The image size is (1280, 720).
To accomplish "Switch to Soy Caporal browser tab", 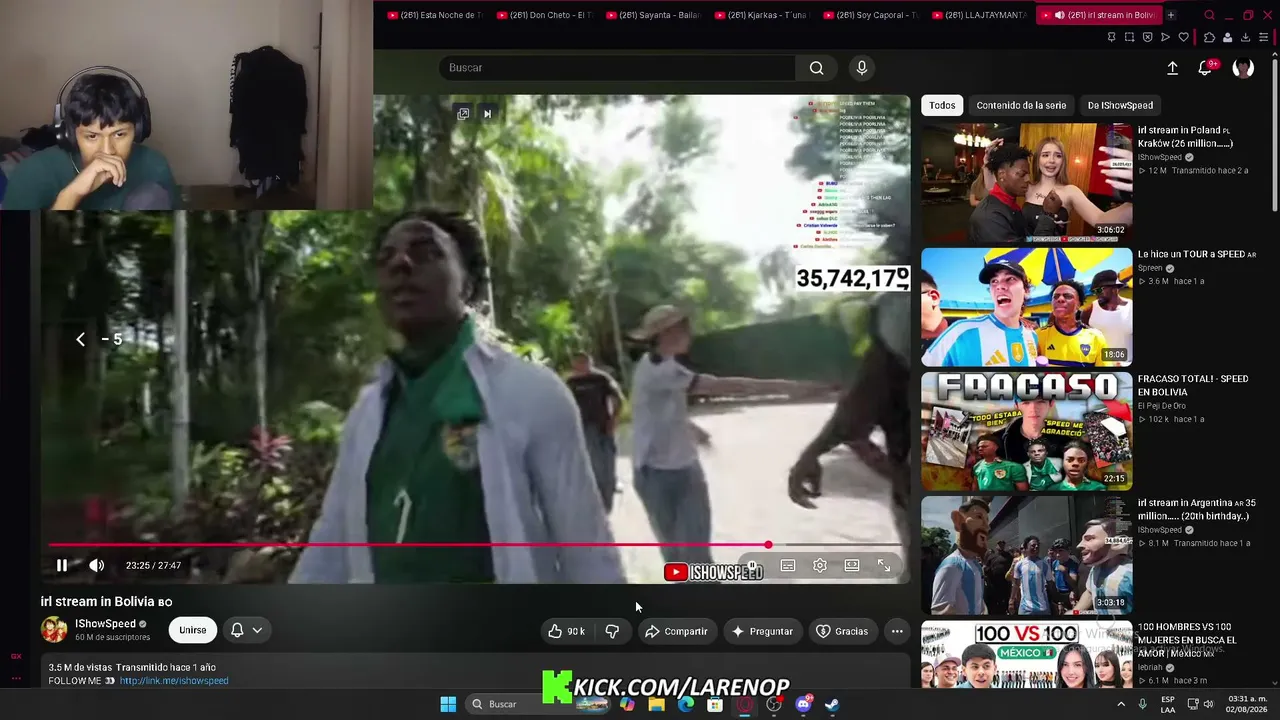I will coord(870,15).
